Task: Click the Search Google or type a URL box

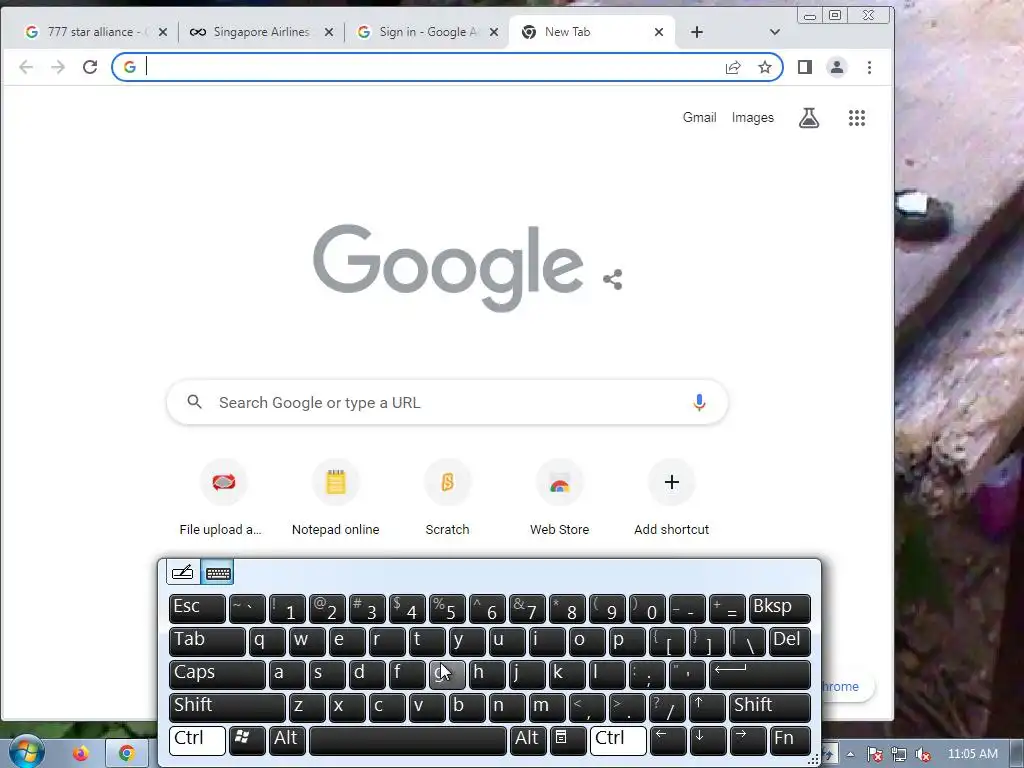Action: (447, 402)
